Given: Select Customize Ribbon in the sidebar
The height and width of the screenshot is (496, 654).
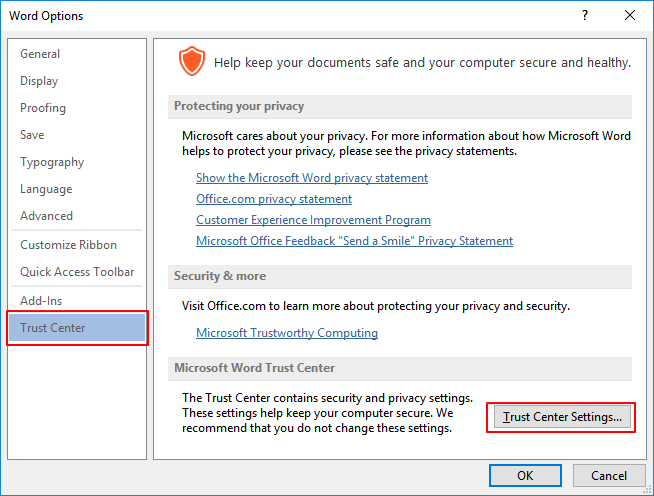Looking at the screenshot, I should pos(68,245).
